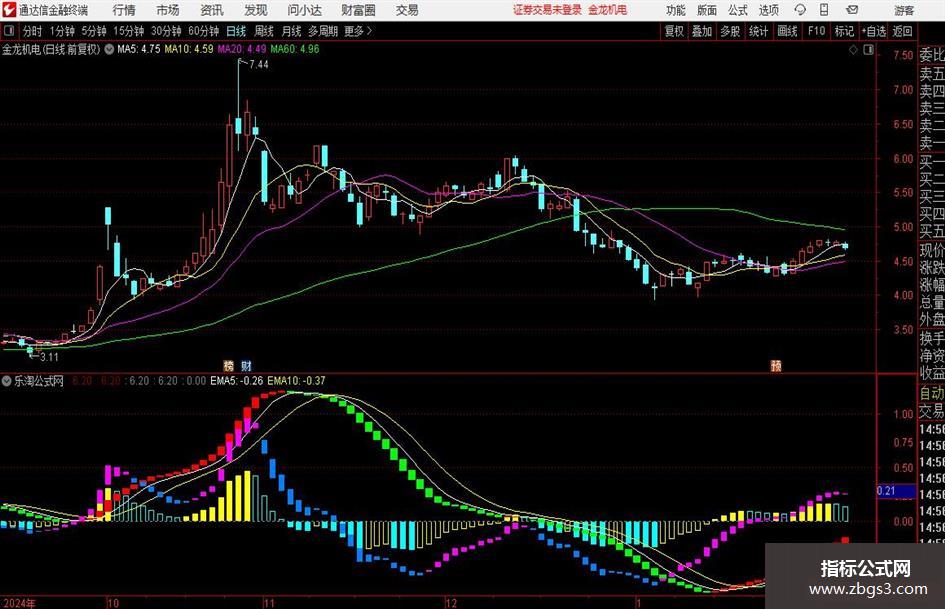Click the MA5: 4.75 indicator label
Image resolution: width=945 pixels, height=609 pixels.
pos(139,49)
